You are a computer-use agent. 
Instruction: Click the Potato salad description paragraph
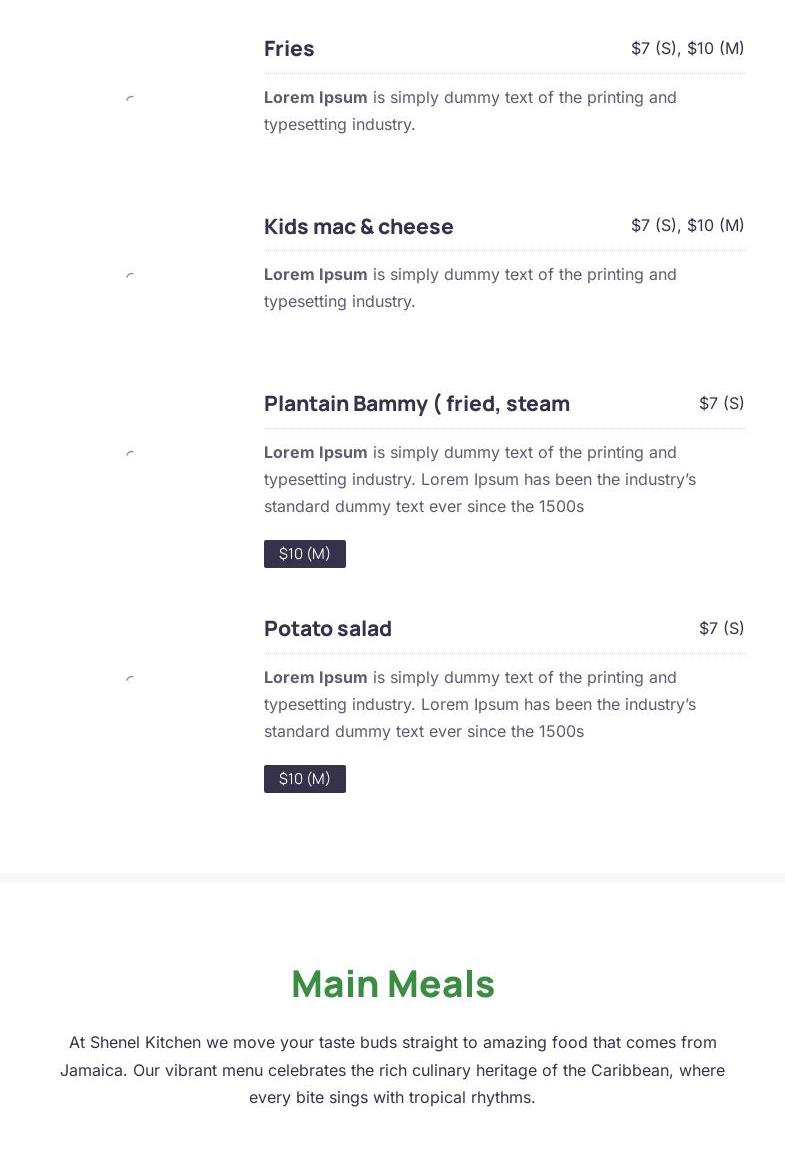coord(480,704)
